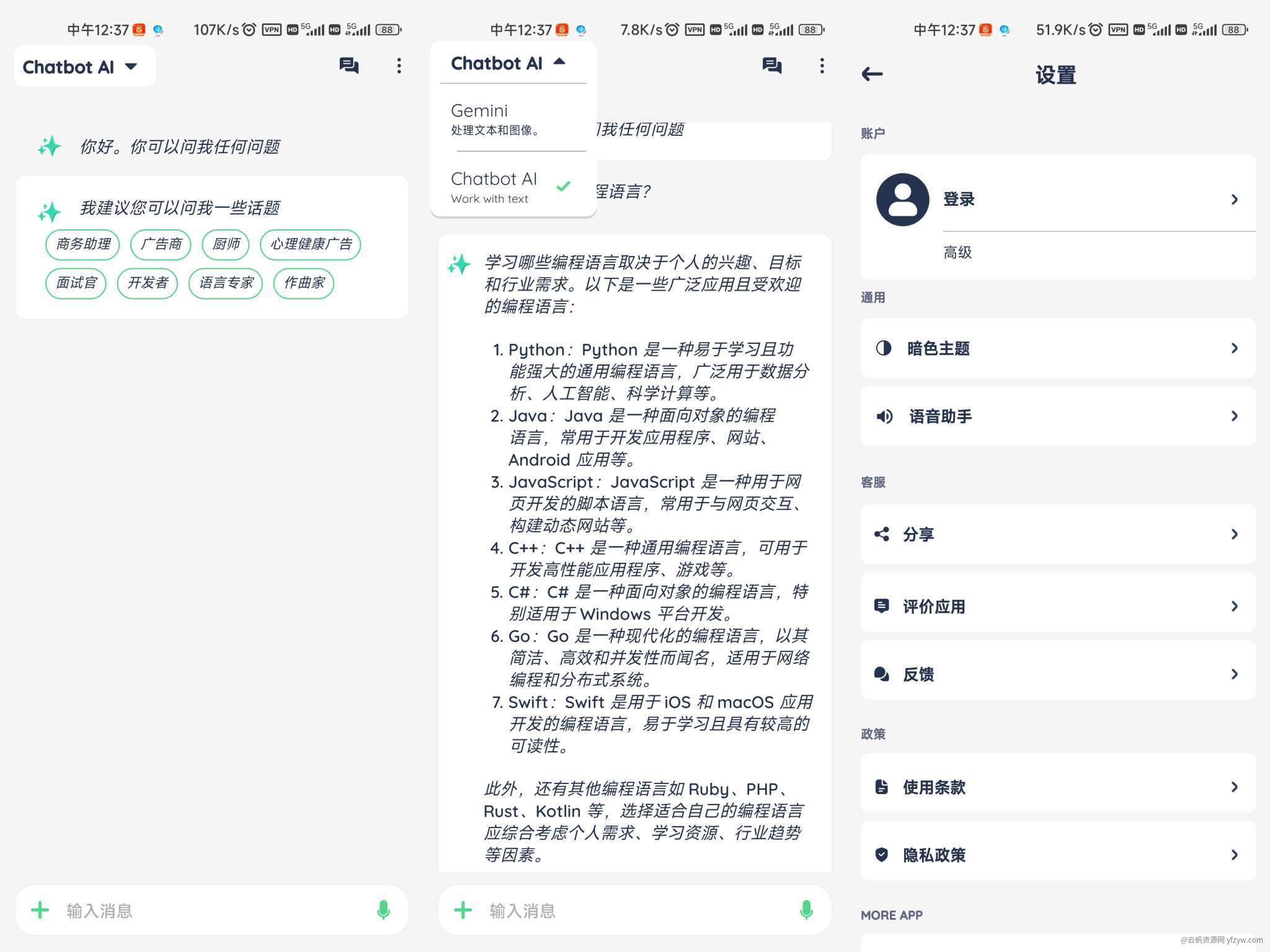Collapse the open Chatbot AI dropdown in middle screen
Screen dimensions: 1270x952
tap(509, 63)
